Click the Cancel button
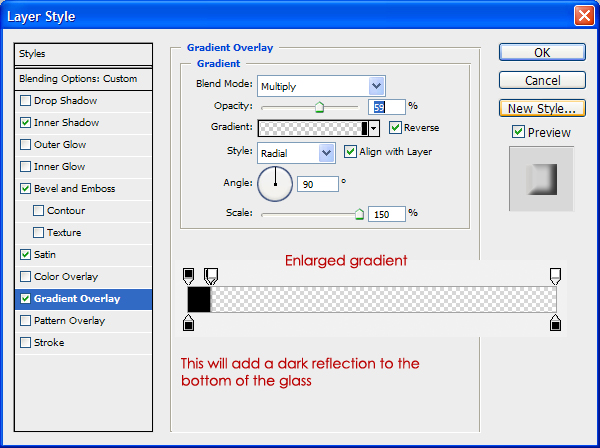 click(x=542, y=80)
